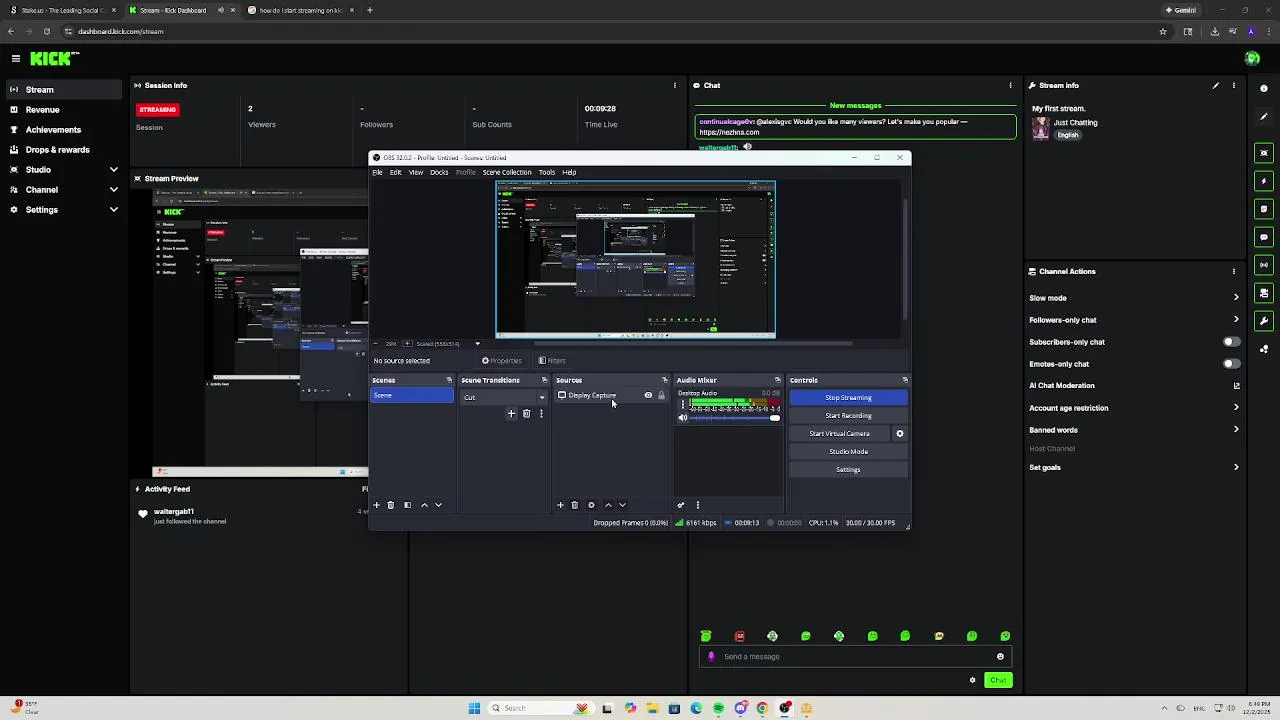The height and width of the screenshot is (720, 1280).
Task: Open virtual camera settings gear
Action: [899, 434]
